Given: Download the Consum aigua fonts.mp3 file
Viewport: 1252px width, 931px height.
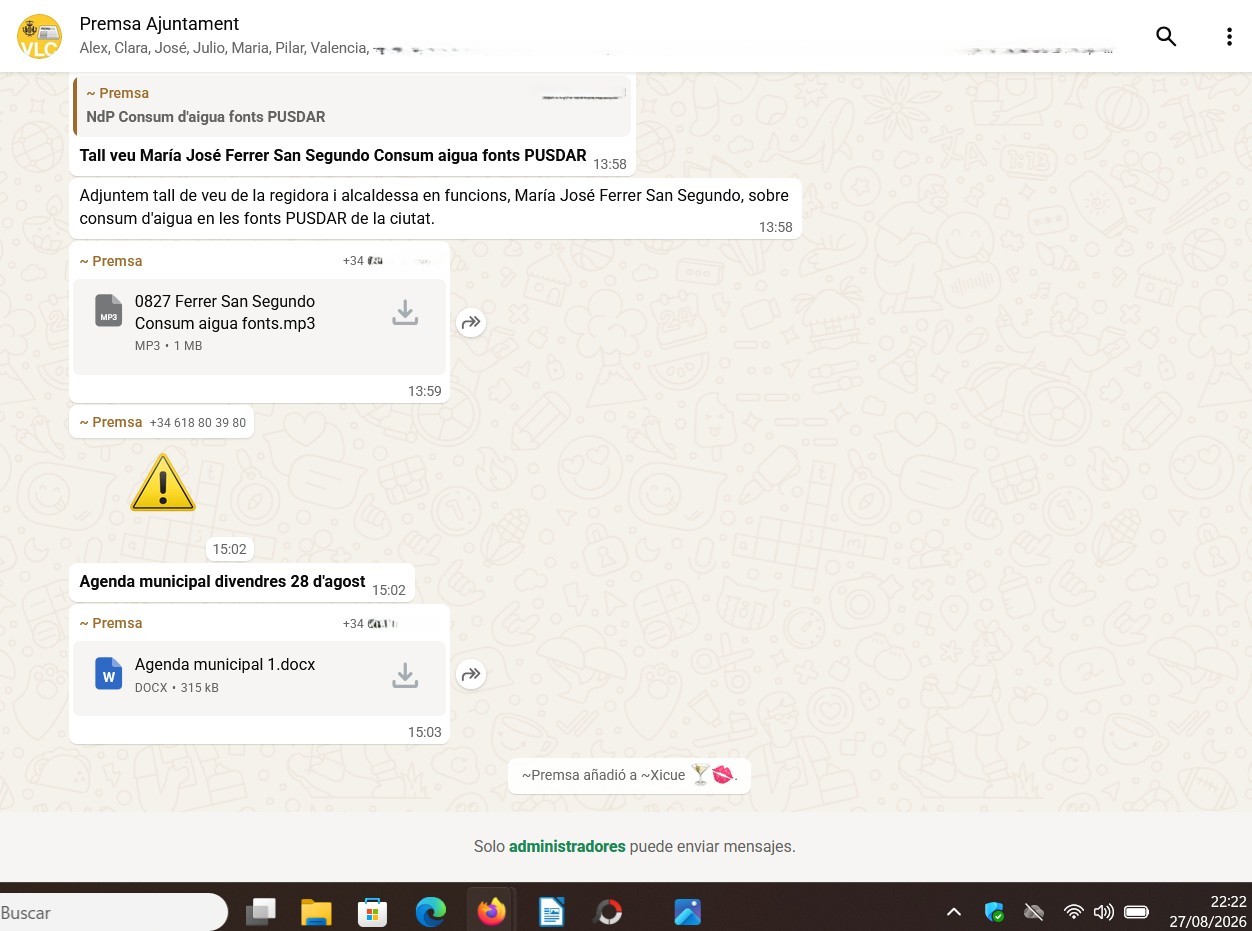Looking at the screenshot, I should point(405,313).
